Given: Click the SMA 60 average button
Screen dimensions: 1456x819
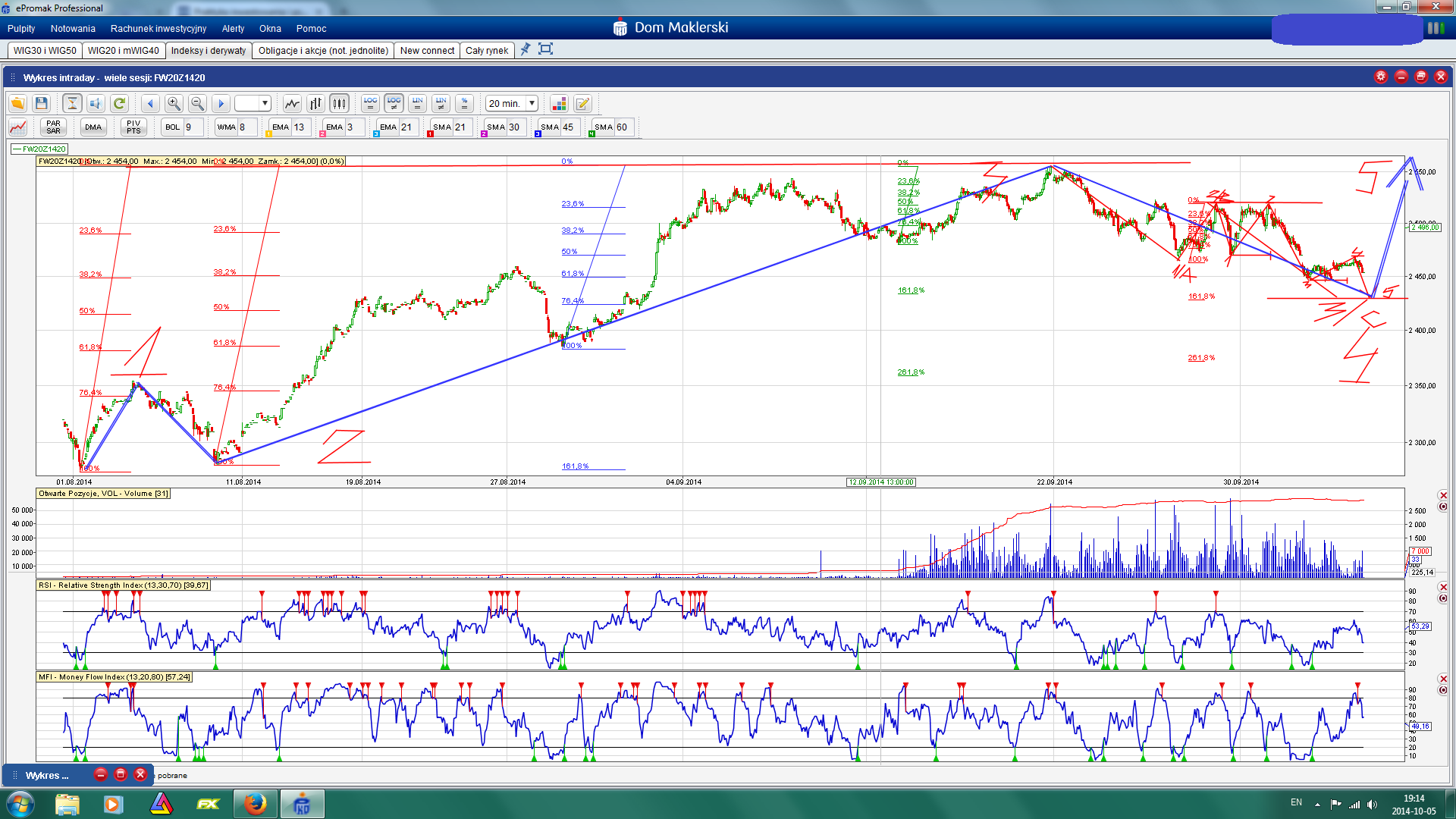Looking at the screenshot, I should [604, 127].
